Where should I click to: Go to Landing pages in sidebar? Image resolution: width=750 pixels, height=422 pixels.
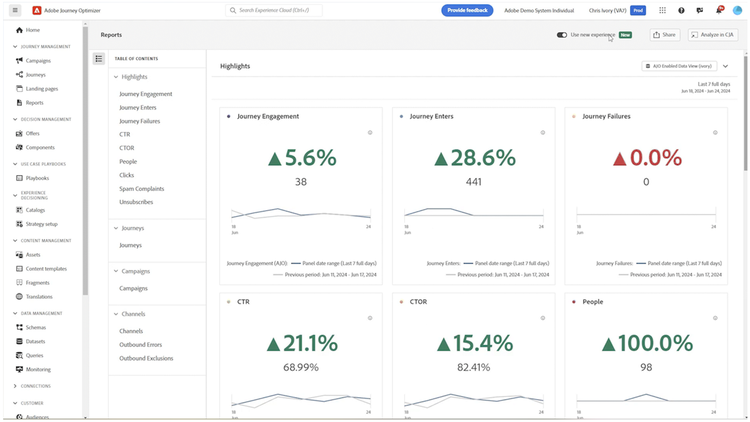click(x=41, y=89)
